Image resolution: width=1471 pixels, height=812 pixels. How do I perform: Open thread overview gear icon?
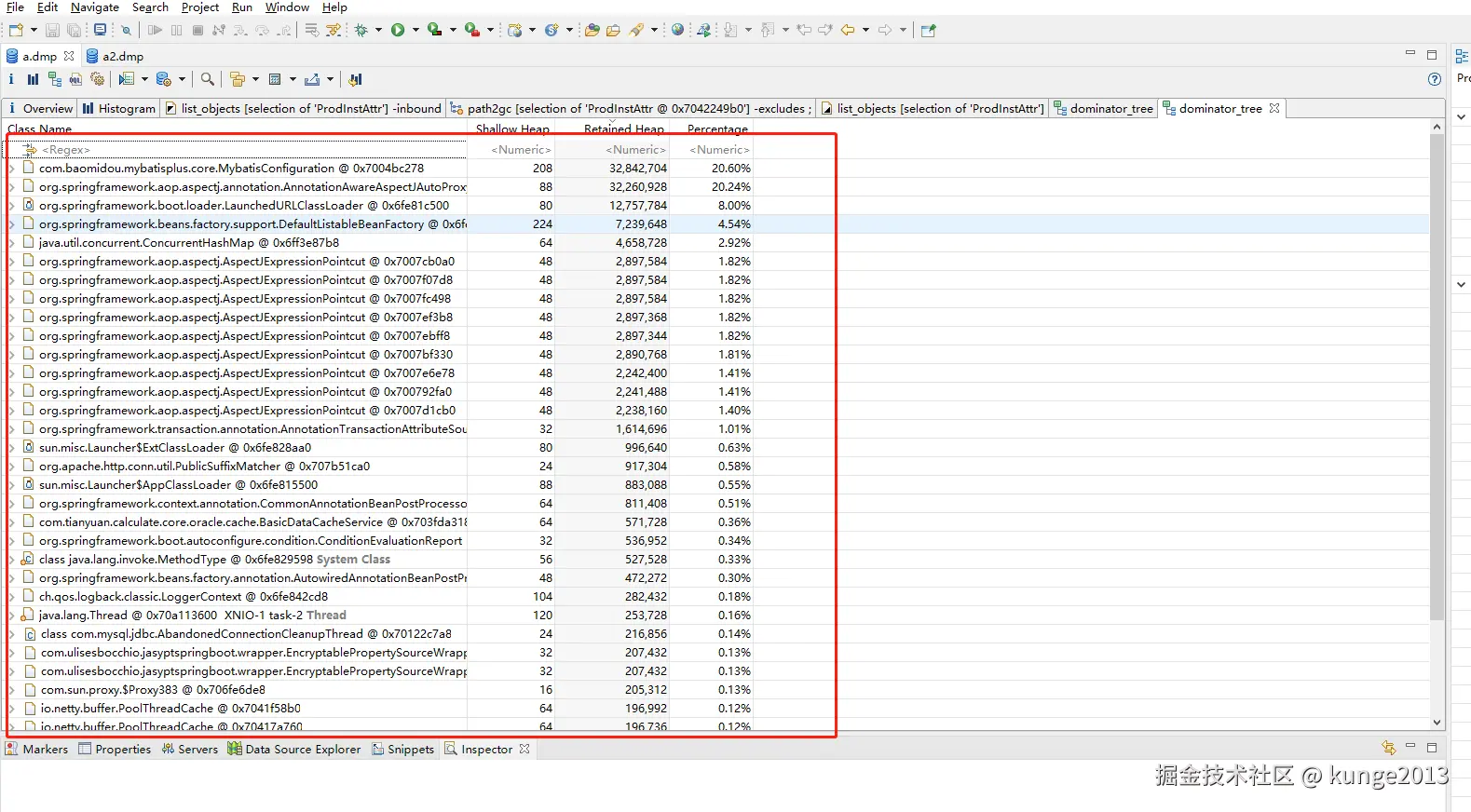(98, 79)
